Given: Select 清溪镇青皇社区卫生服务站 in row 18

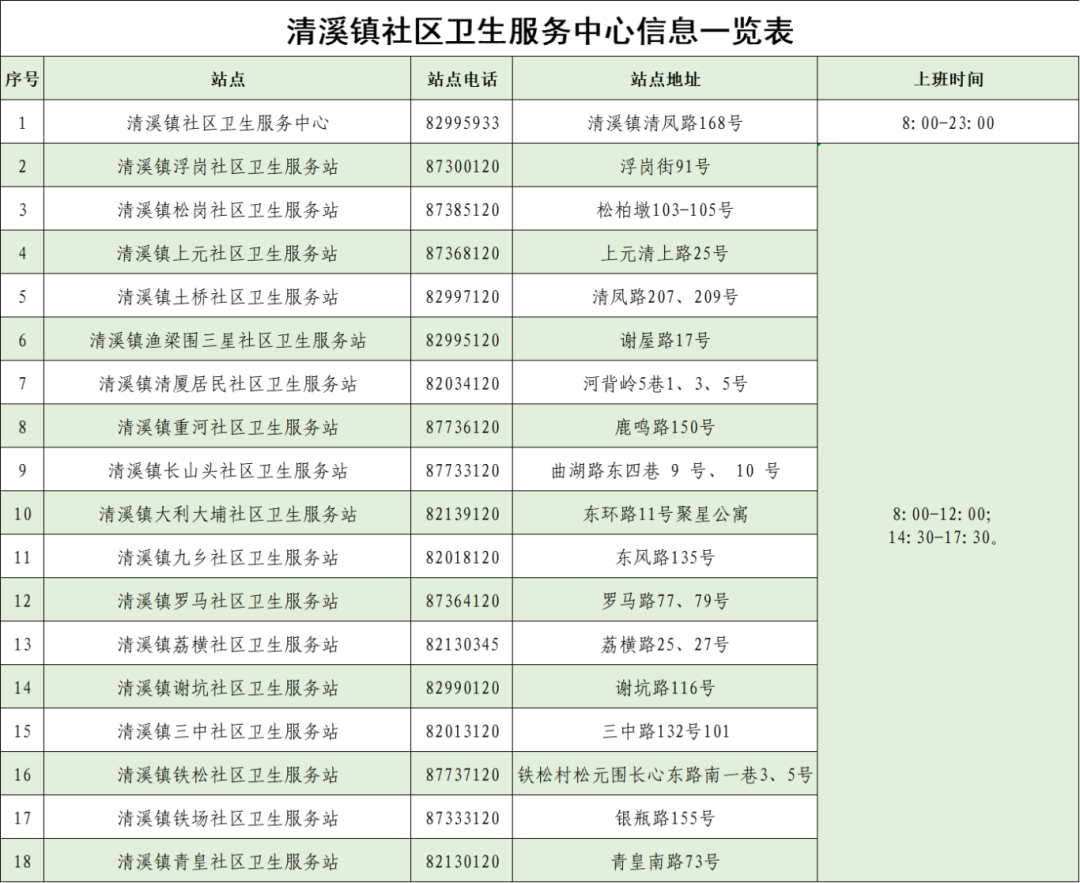Looking at the screenshot, I should tap(228, 861).
